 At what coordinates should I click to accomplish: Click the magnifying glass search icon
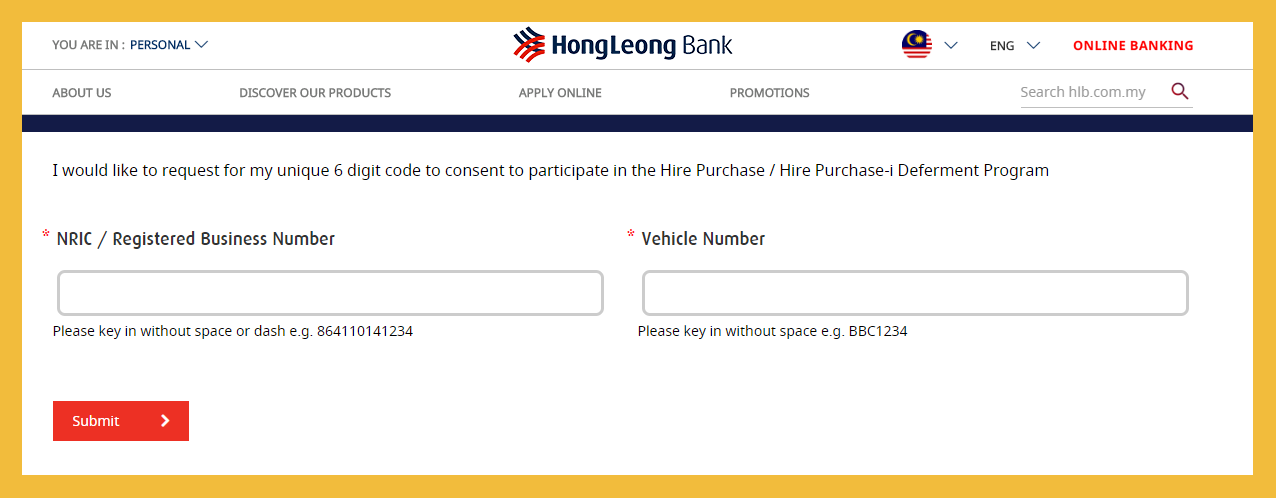coord(1180,92)
